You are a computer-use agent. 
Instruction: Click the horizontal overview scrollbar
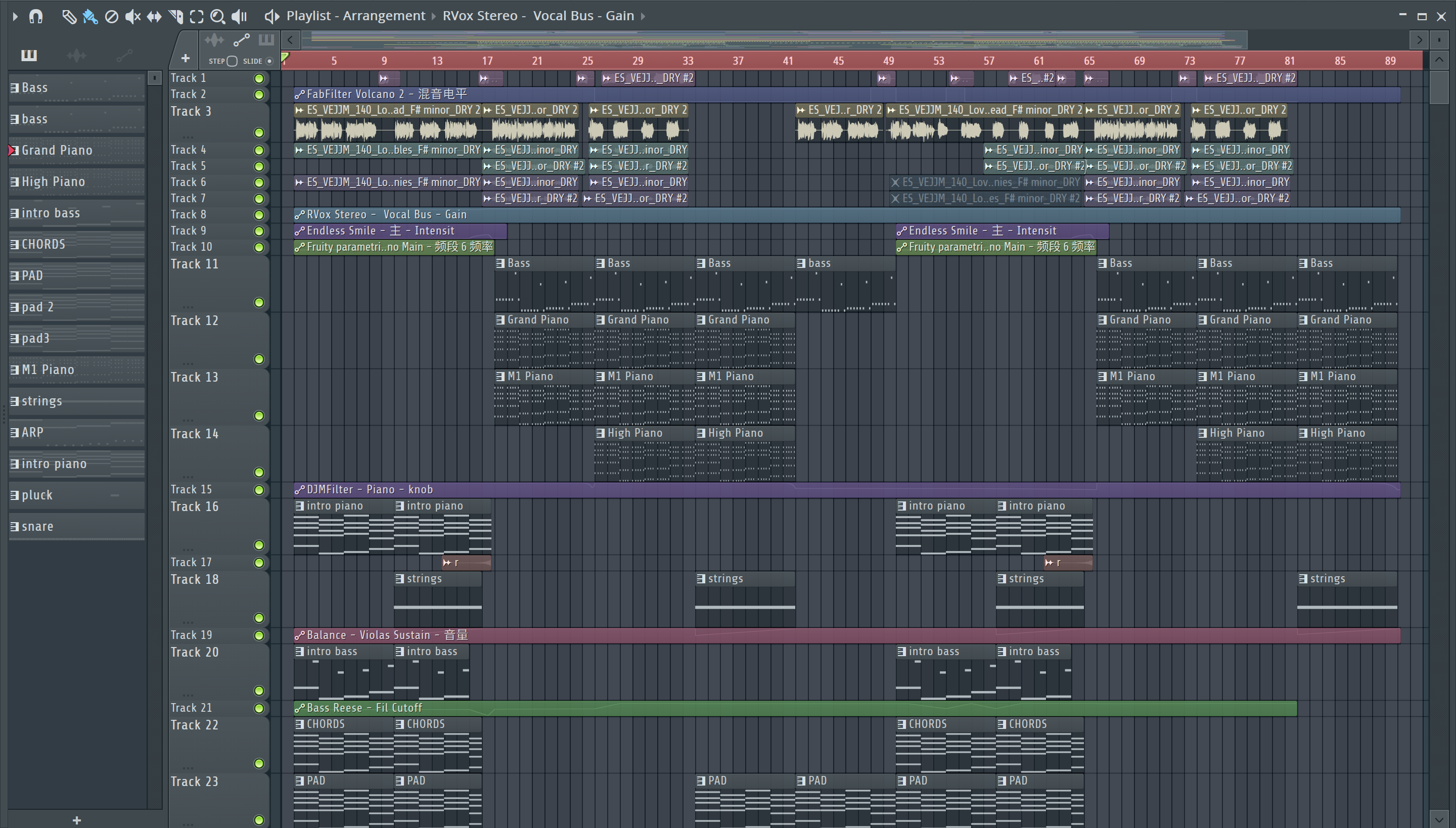pyautogui.click(x=775, y=40)
